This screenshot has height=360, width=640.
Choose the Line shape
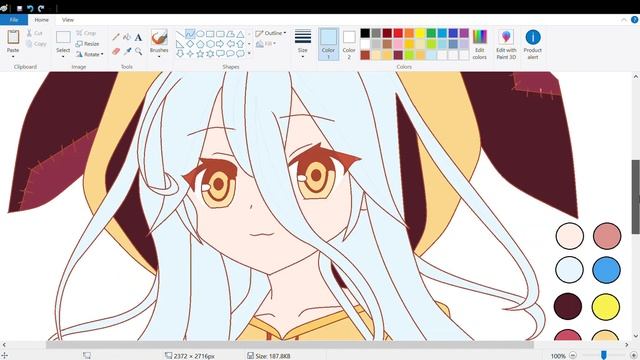click(x=180, y=34)
